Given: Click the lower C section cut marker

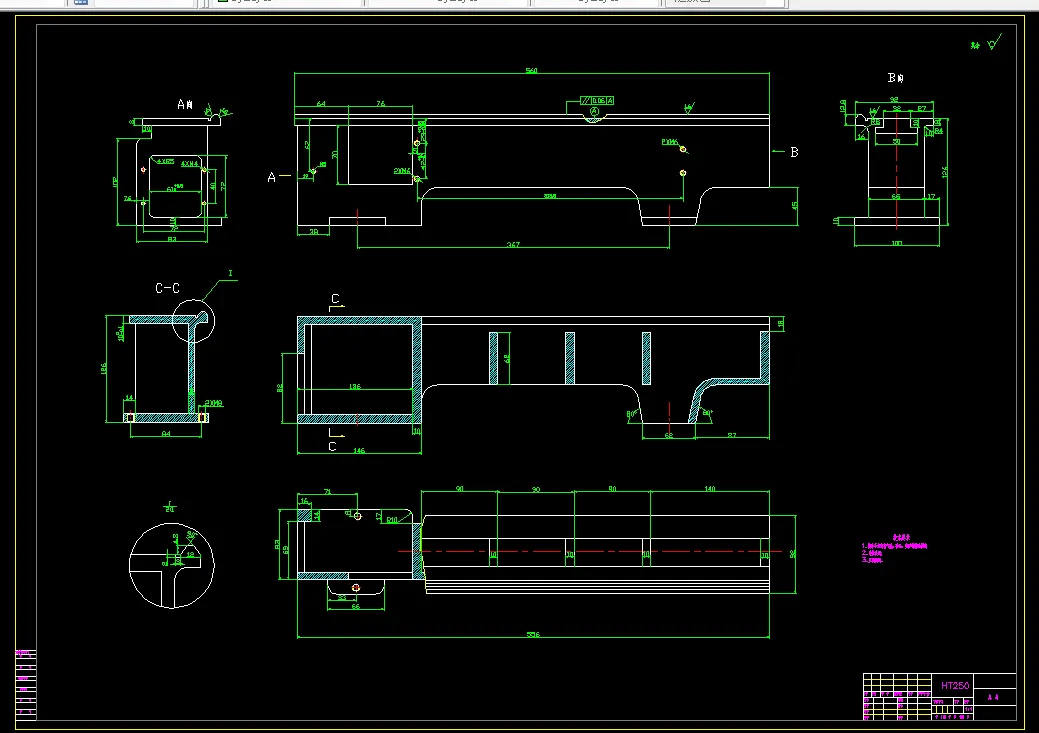Looking at the screenshot, I should (333, 447).
